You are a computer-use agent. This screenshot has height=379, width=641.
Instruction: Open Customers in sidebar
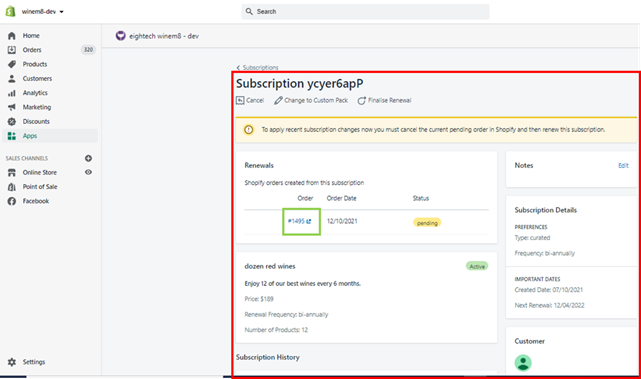pyautogui.click(x=37, y=78)
